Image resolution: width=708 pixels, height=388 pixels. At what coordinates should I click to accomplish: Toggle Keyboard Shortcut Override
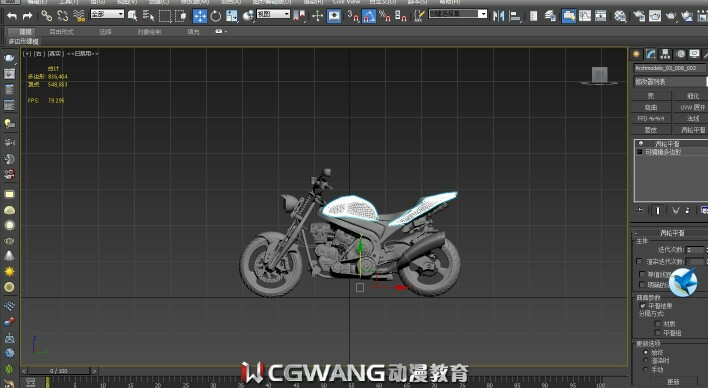pyautogui.click(x=334, y=16)
